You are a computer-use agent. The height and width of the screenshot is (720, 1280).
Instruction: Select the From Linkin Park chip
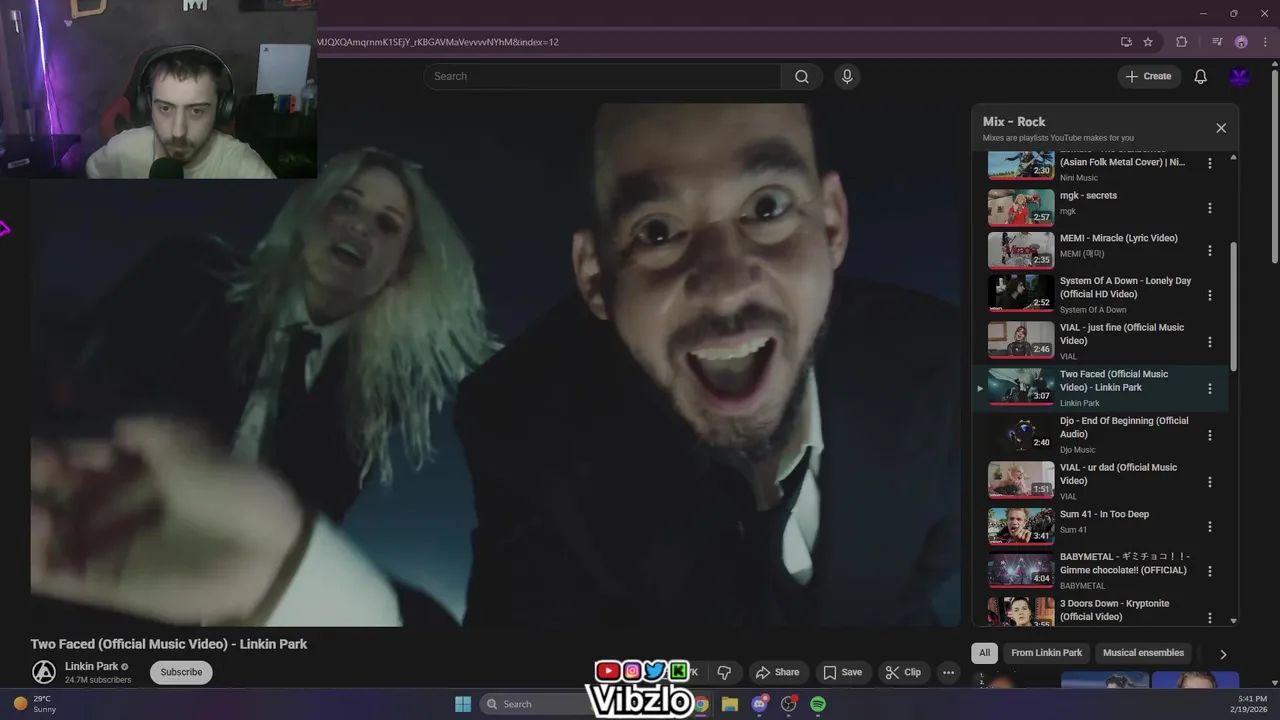pos(1046,653)
